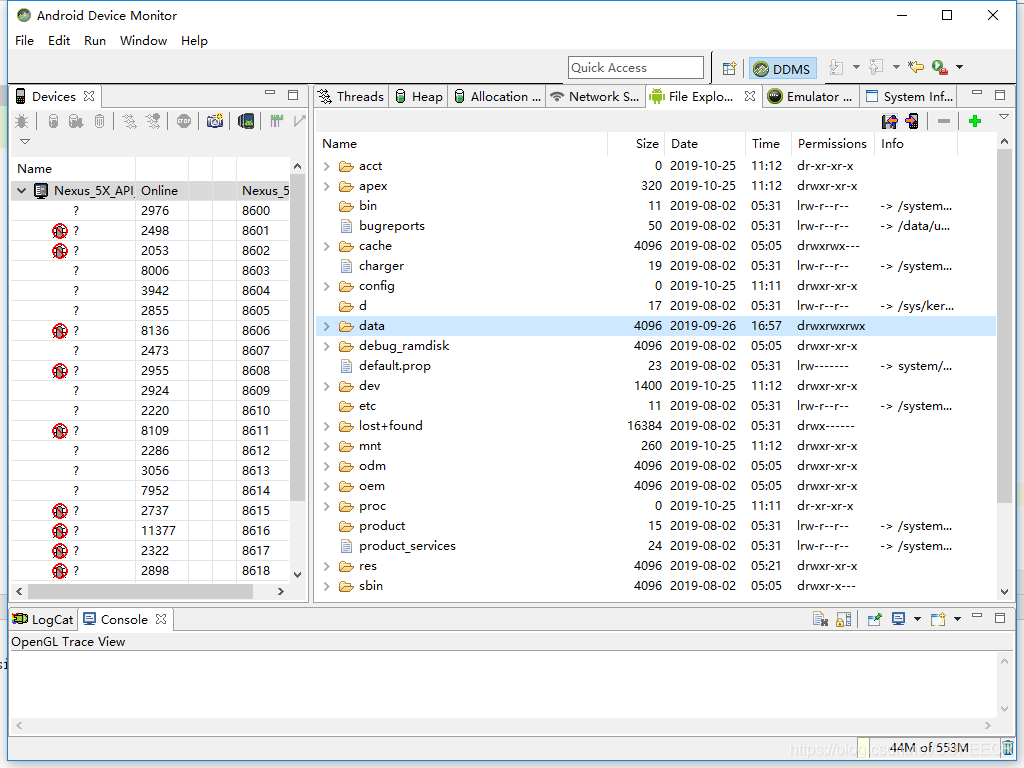Click the Clear Console icon
This screenshot has width=1024, height=768.
[x=820, y=619]
